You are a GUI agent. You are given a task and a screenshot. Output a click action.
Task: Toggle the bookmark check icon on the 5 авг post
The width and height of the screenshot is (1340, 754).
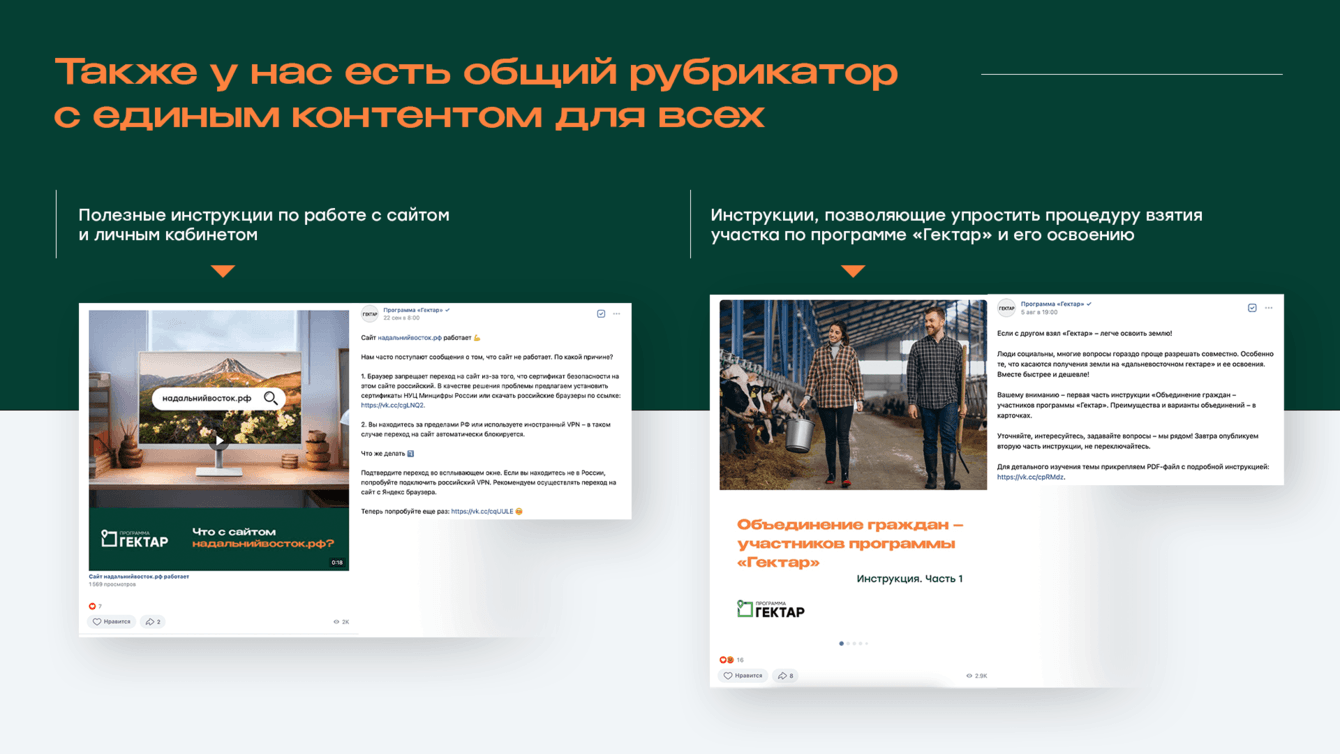coord(1252,308)
